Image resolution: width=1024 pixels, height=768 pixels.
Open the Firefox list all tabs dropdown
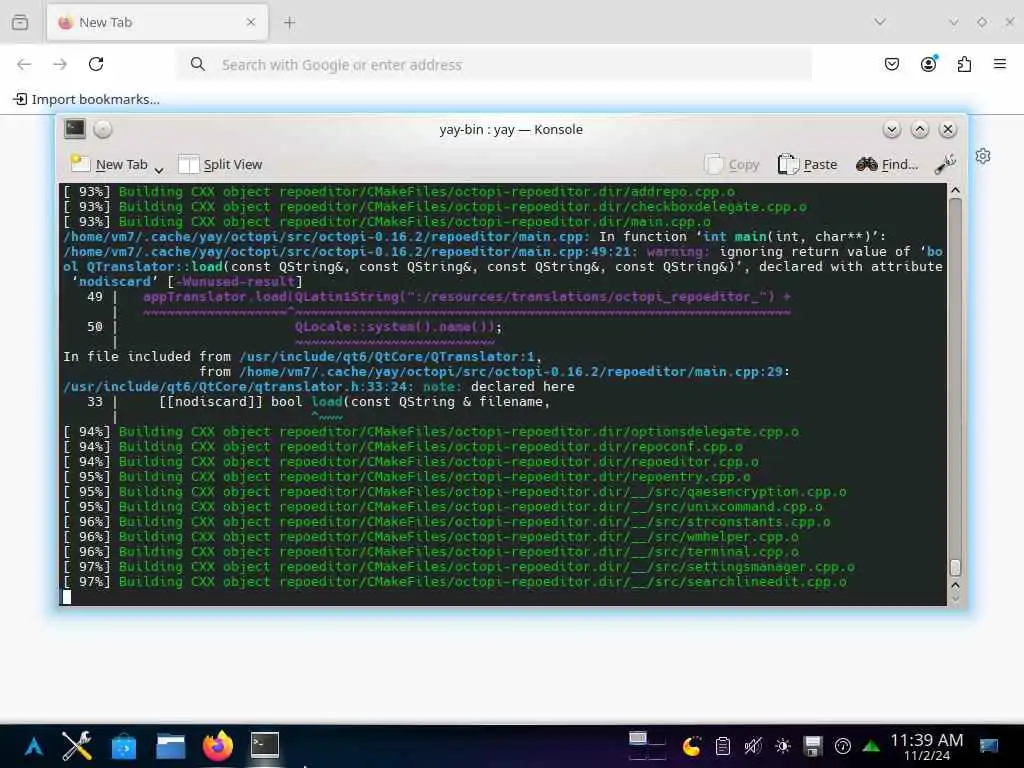(x=880, y=22)
